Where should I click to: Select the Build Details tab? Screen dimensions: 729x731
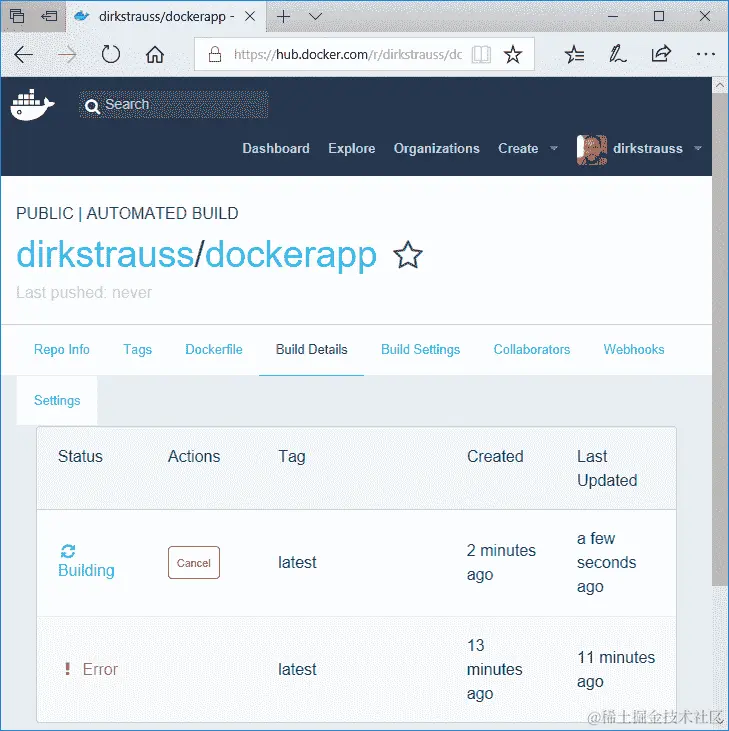pos(311,349)
